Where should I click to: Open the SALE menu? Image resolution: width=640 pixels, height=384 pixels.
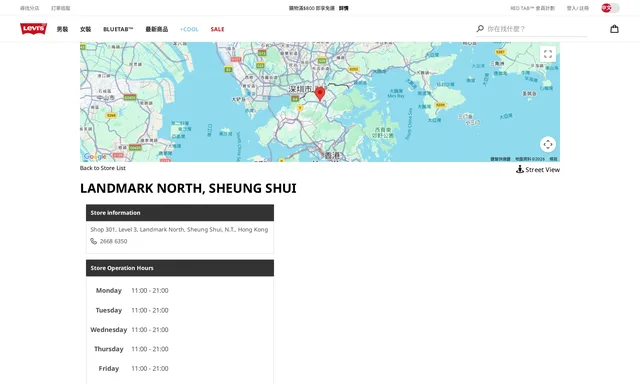pos(218,29)
